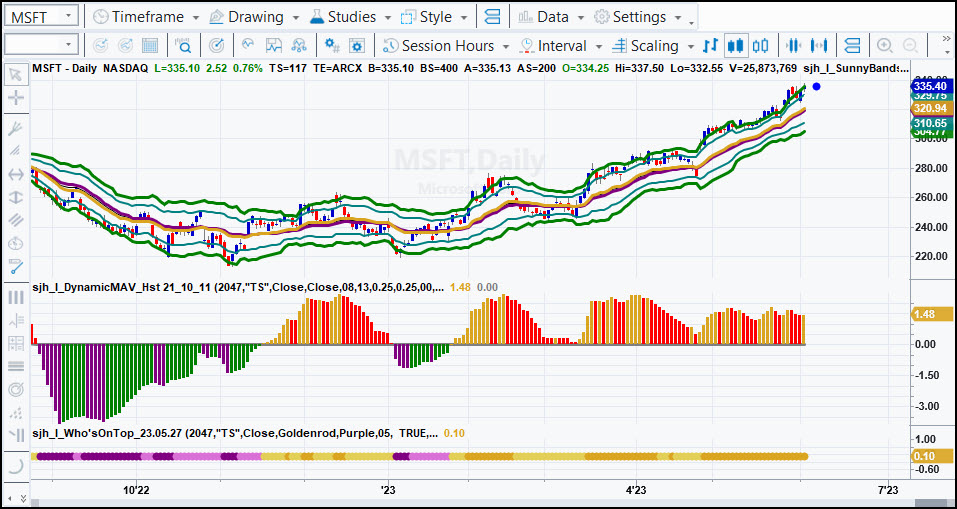Expand the Data dropdown arrow
This screenshot has width=957, height=509.
[x=580, y=18]
